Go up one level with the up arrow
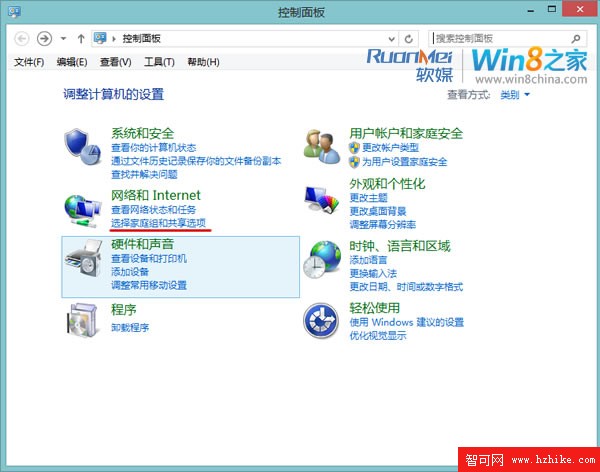This screenshot has height=472, width=600. 81,39
